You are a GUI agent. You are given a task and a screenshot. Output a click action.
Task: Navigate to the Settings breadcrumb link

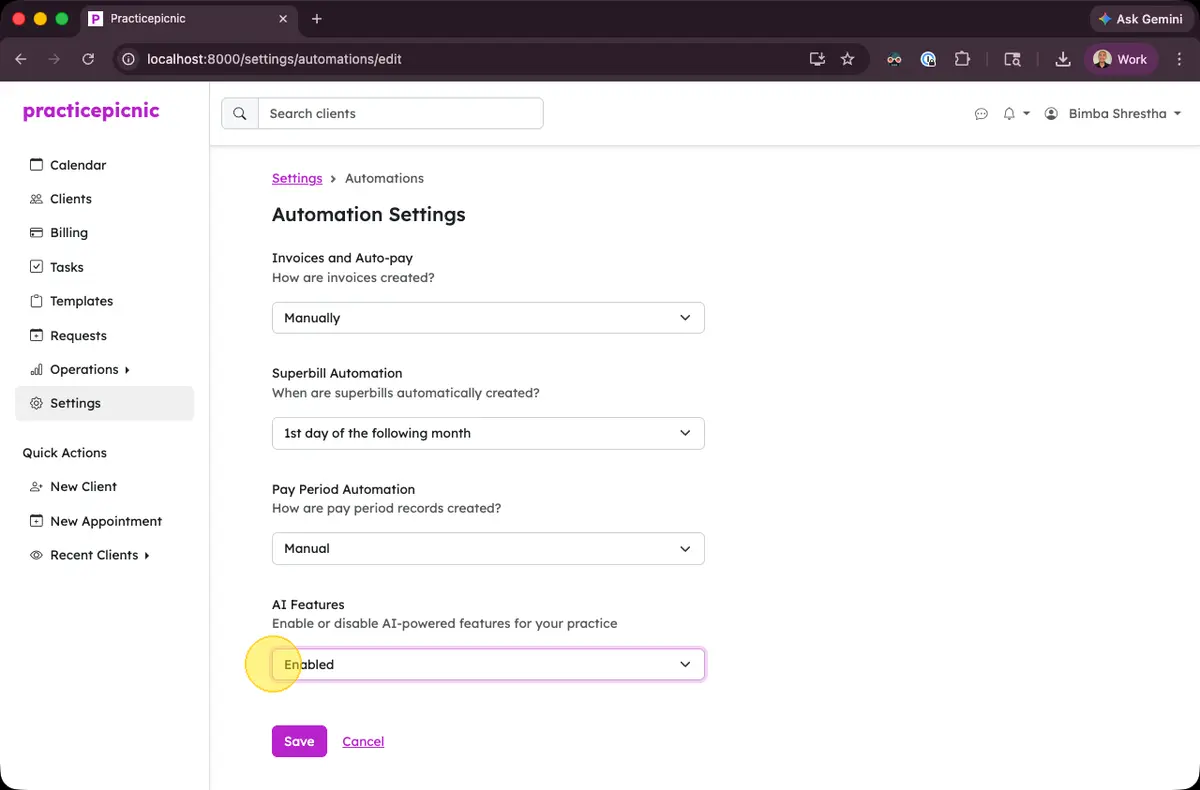tap(296, 178)
